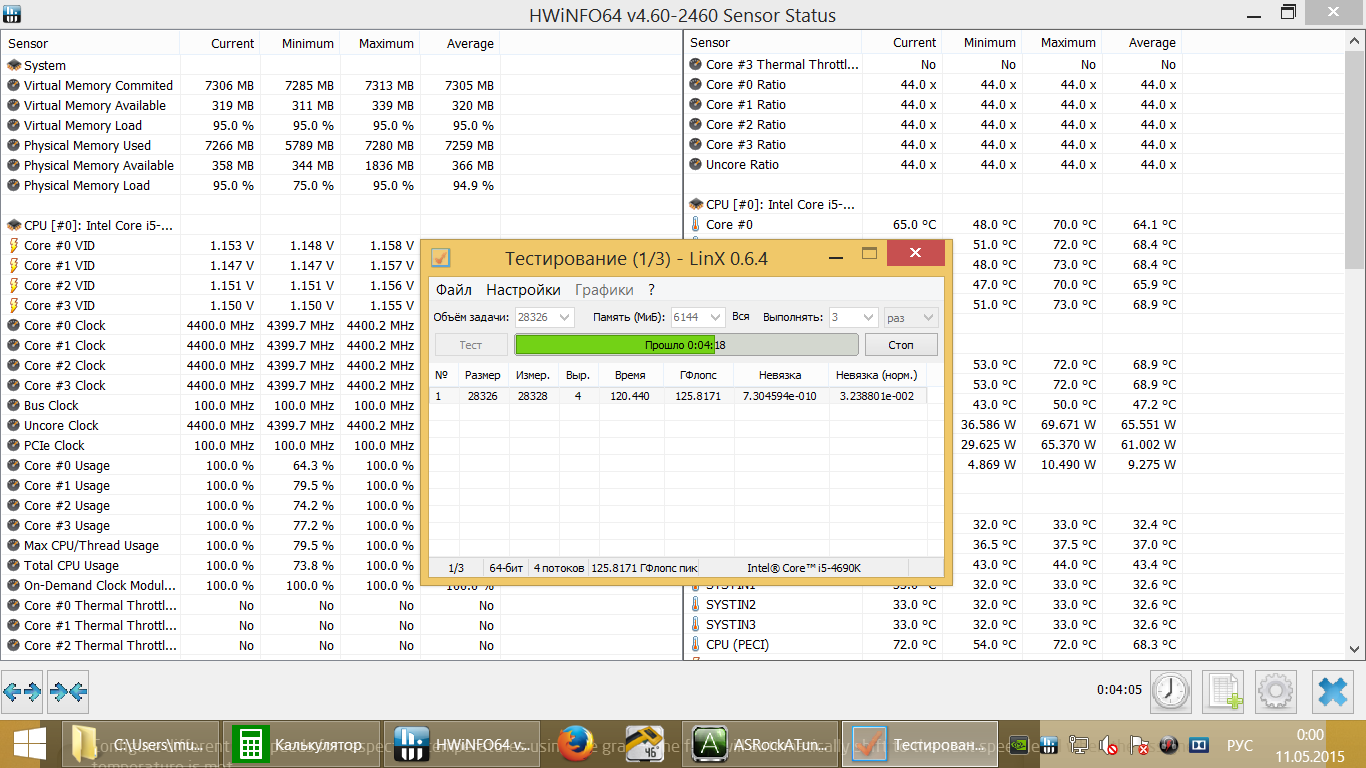The height and width of the screenshot is (768, 1366).
Task: Click the LinX test progress bar
Action: pos(686,345)
